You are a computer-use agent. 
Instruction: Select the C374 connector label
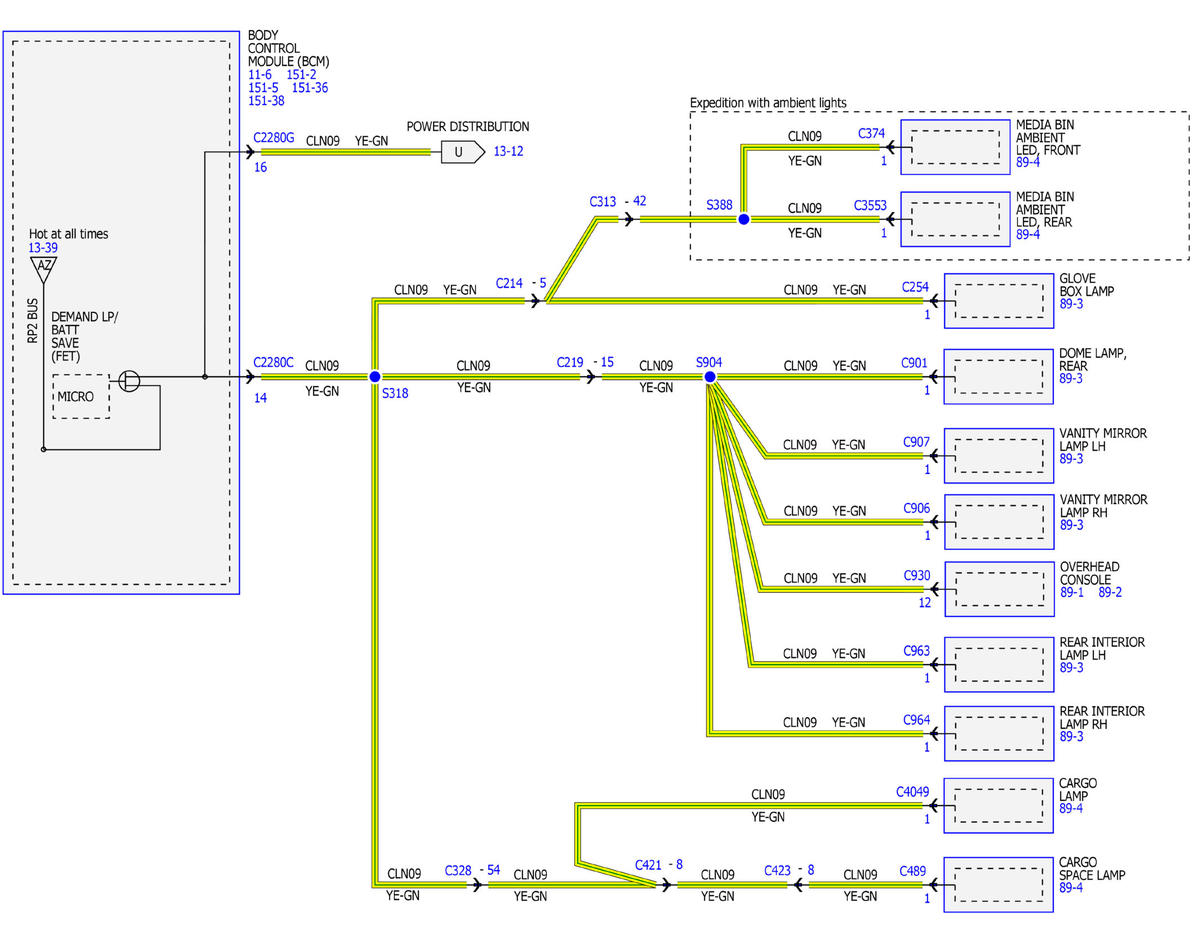tap(873, 133)
